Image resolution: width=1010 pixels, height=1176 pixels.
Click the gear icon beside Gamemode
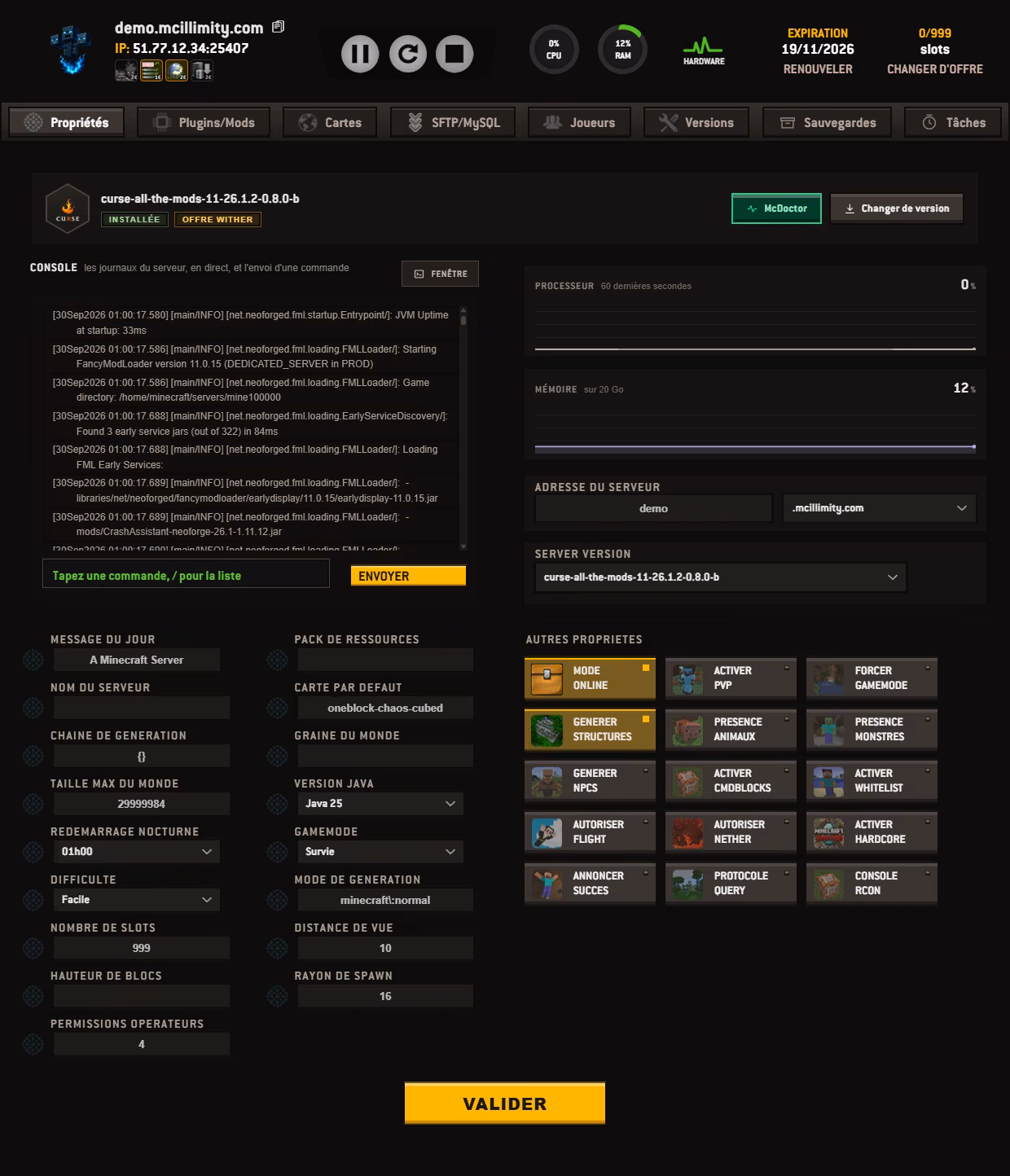pos(277,852)
